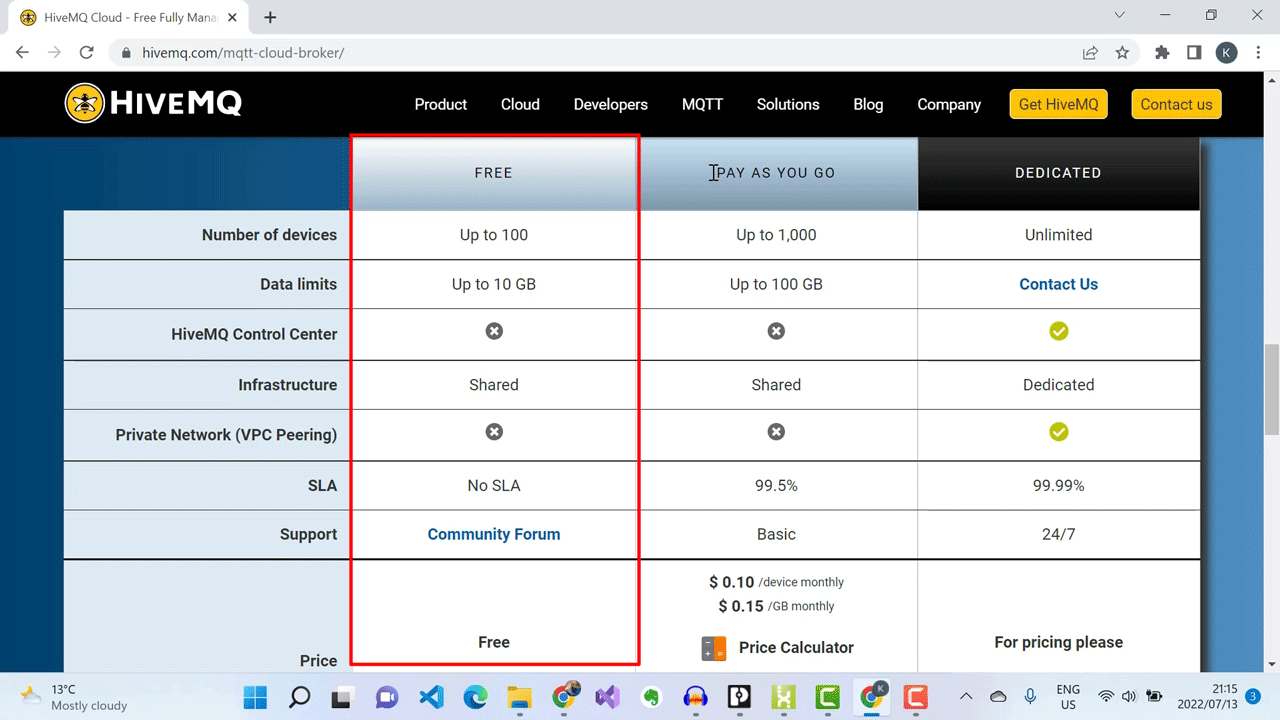
Task: Click the checkmark for Dedicated Private Network
Action: [1058, 432]
